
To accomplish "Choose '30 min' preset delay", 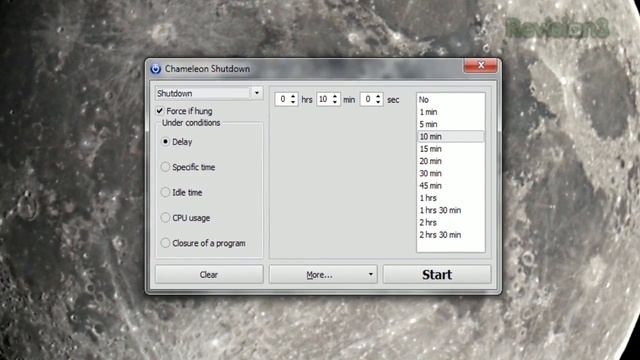I will pyautogui.click(x=451, y=173).
